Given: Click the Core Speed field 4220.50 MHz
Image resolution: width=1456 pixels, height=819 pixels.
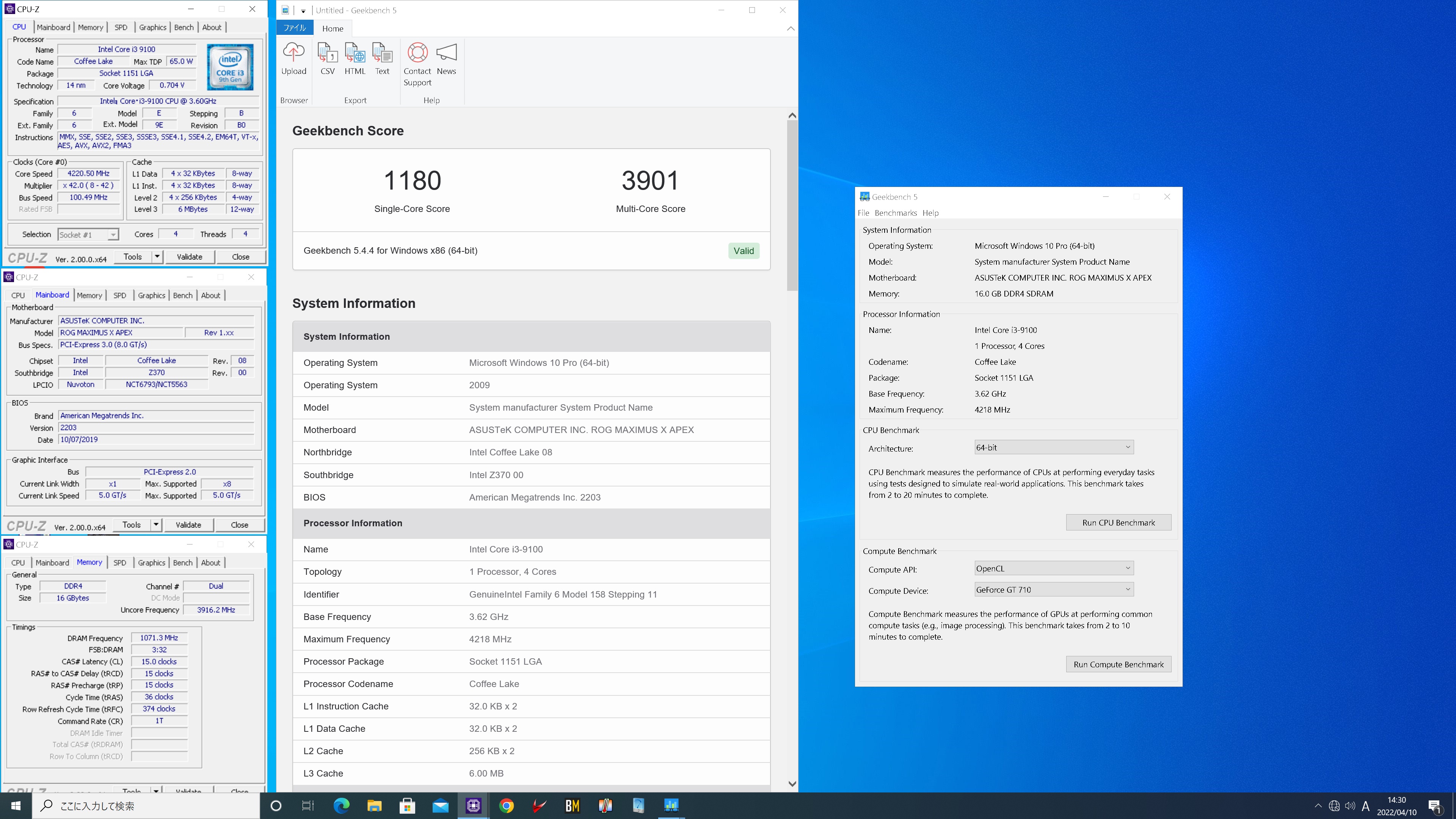Looking at the screenshot, I should coord(88,174).
